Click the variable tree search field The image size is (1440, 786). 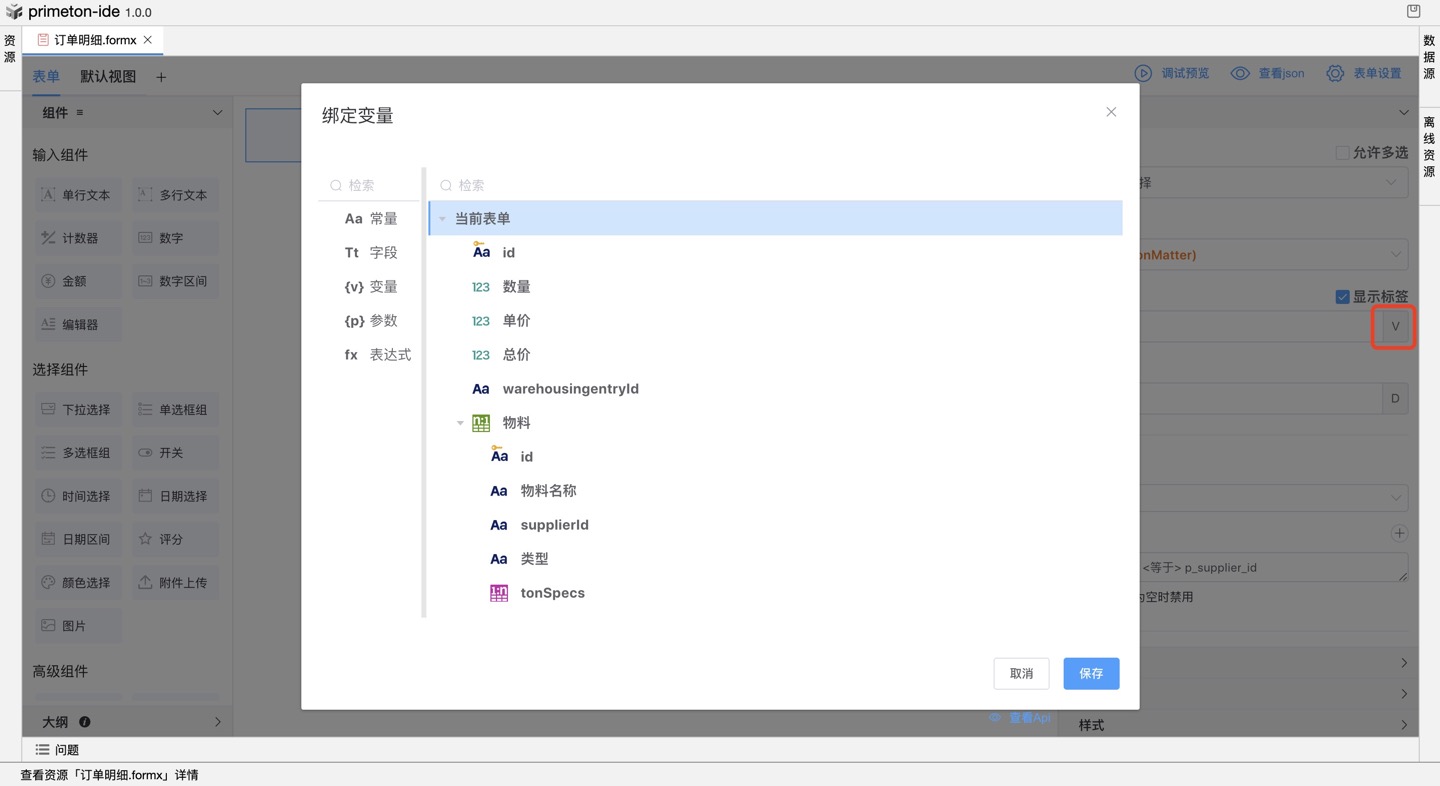click(x=780, y=185)
